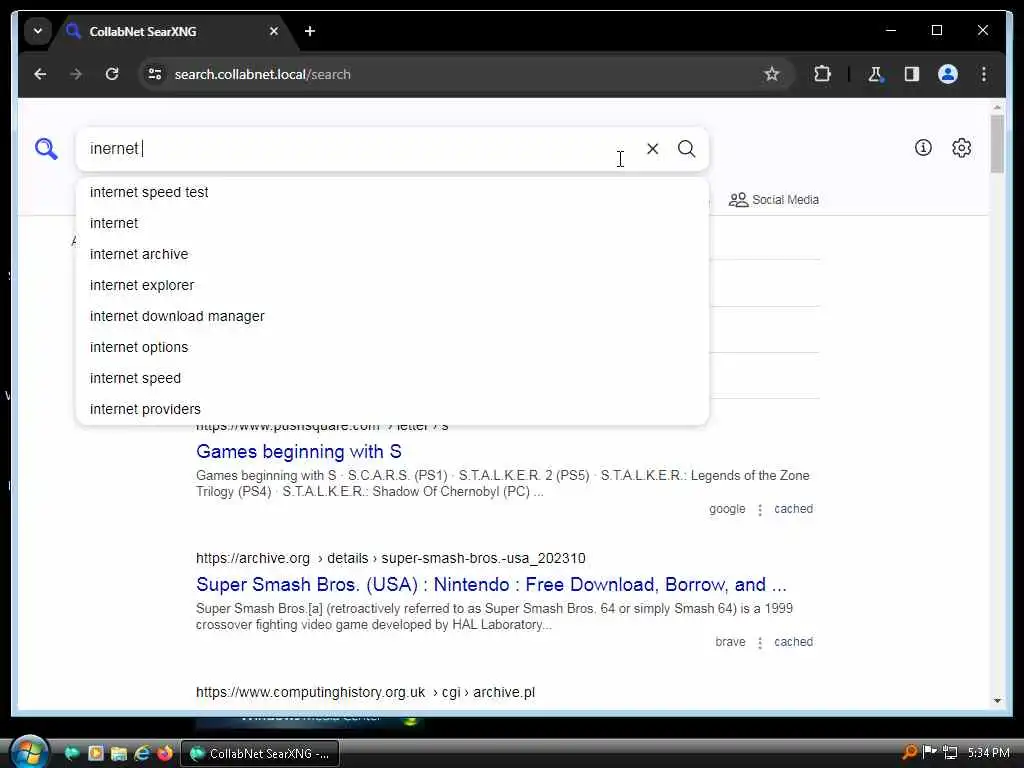Choose suggestion 'internet explorer'
This screenshot has height=768, width=1024.
pos(392,285)
